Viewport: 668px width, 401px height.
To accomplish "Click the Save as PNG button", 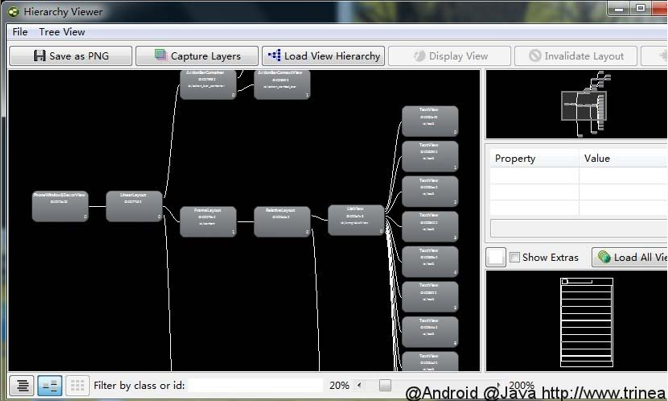I will [71, 56].
